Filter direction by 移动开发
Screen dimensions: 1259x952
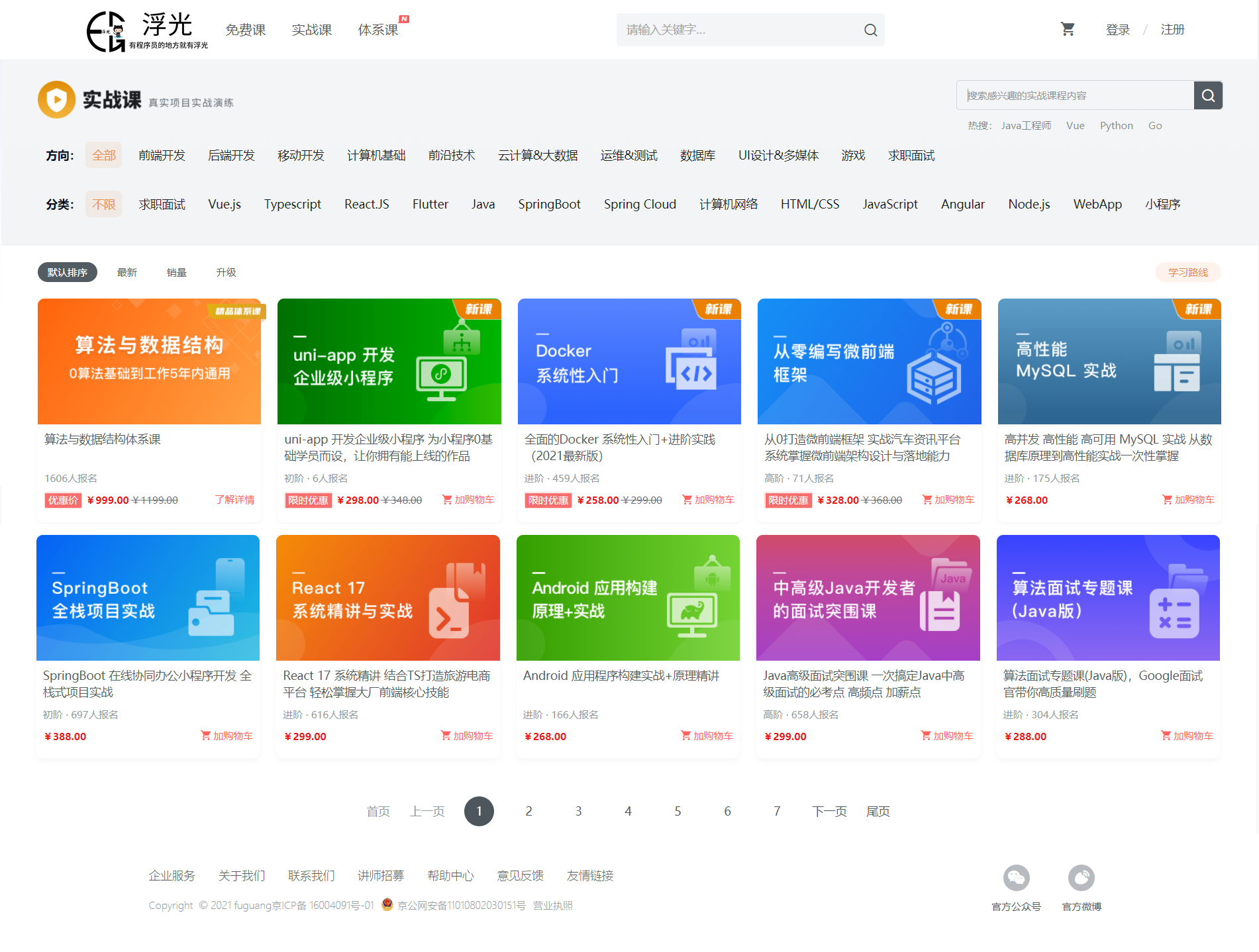coord(301,156)
